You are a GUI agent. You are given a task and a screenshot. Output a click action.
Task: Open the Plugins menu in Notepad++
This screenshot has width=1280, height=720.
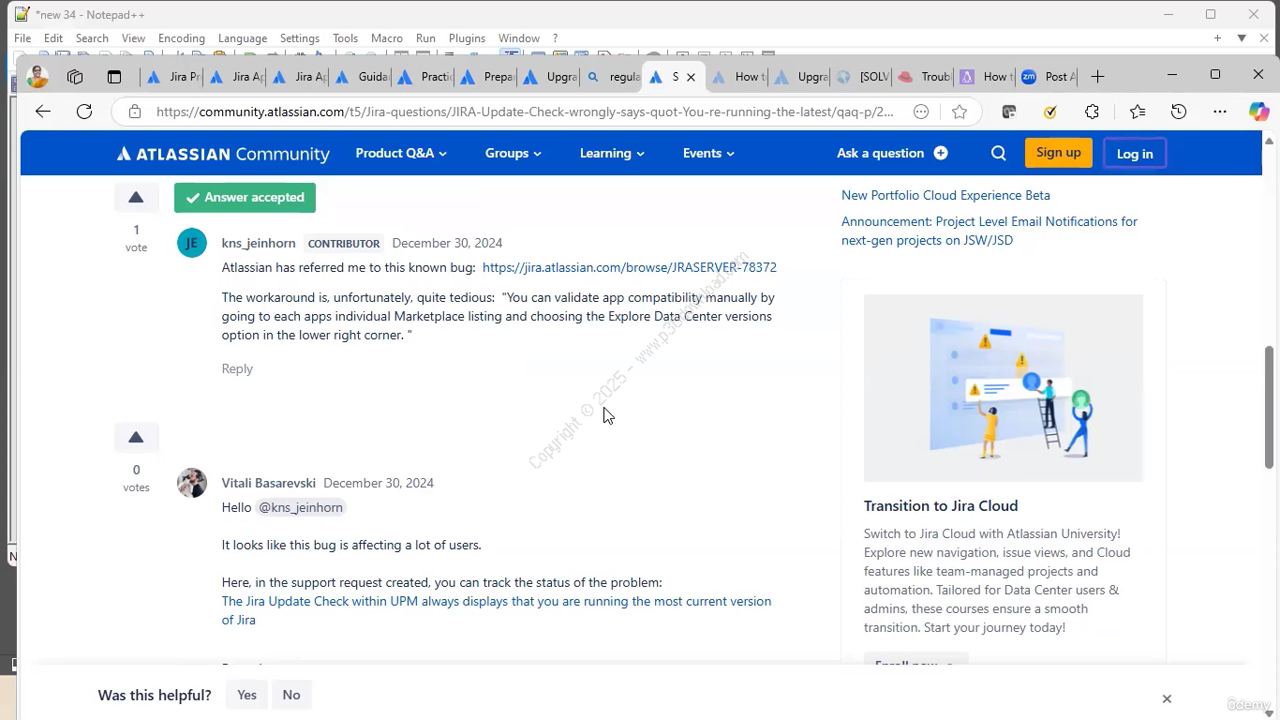tap(467, 38)
